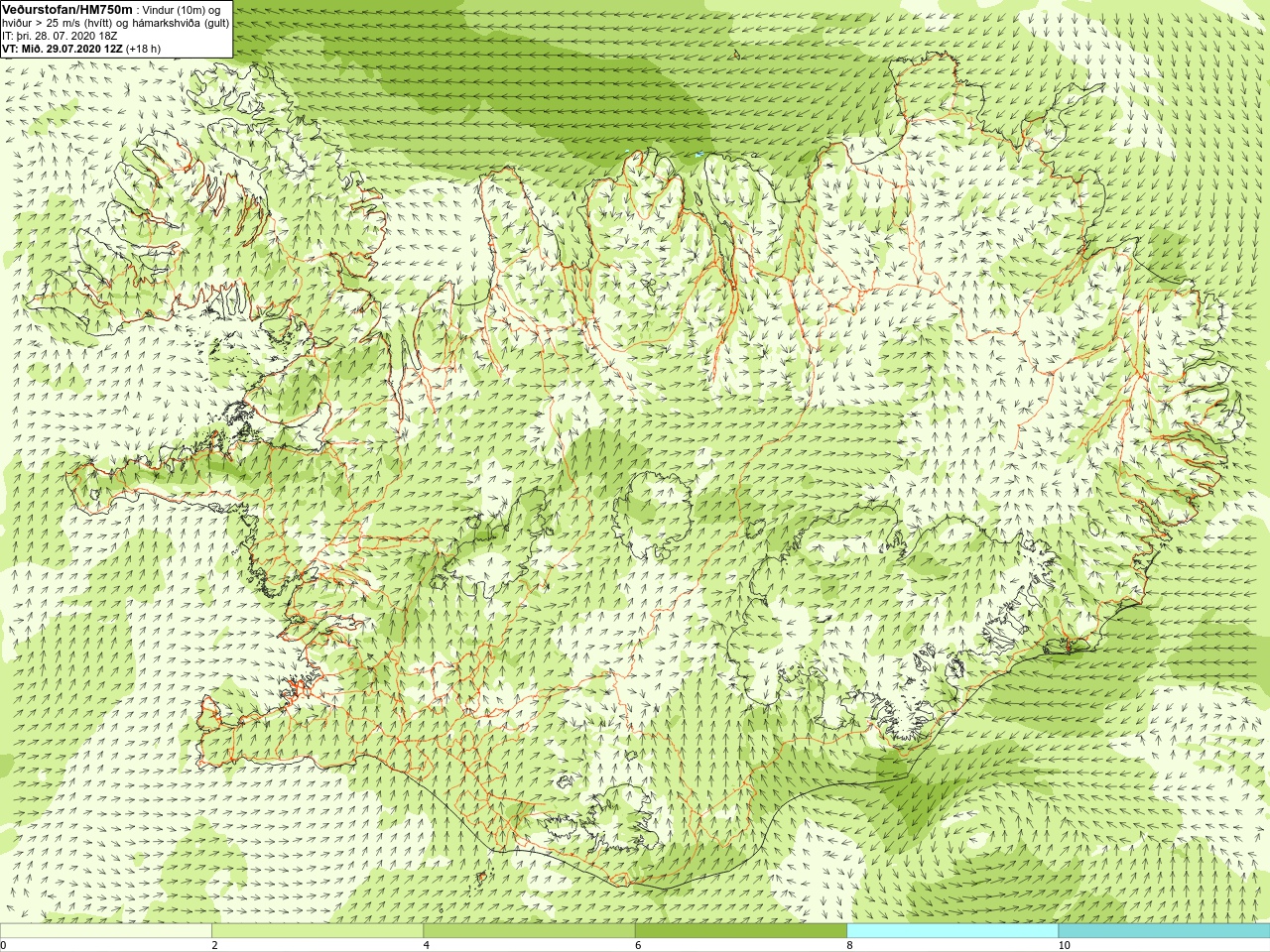
Task: Click the '10' legend scale value
Action: tap(1064, 945)
